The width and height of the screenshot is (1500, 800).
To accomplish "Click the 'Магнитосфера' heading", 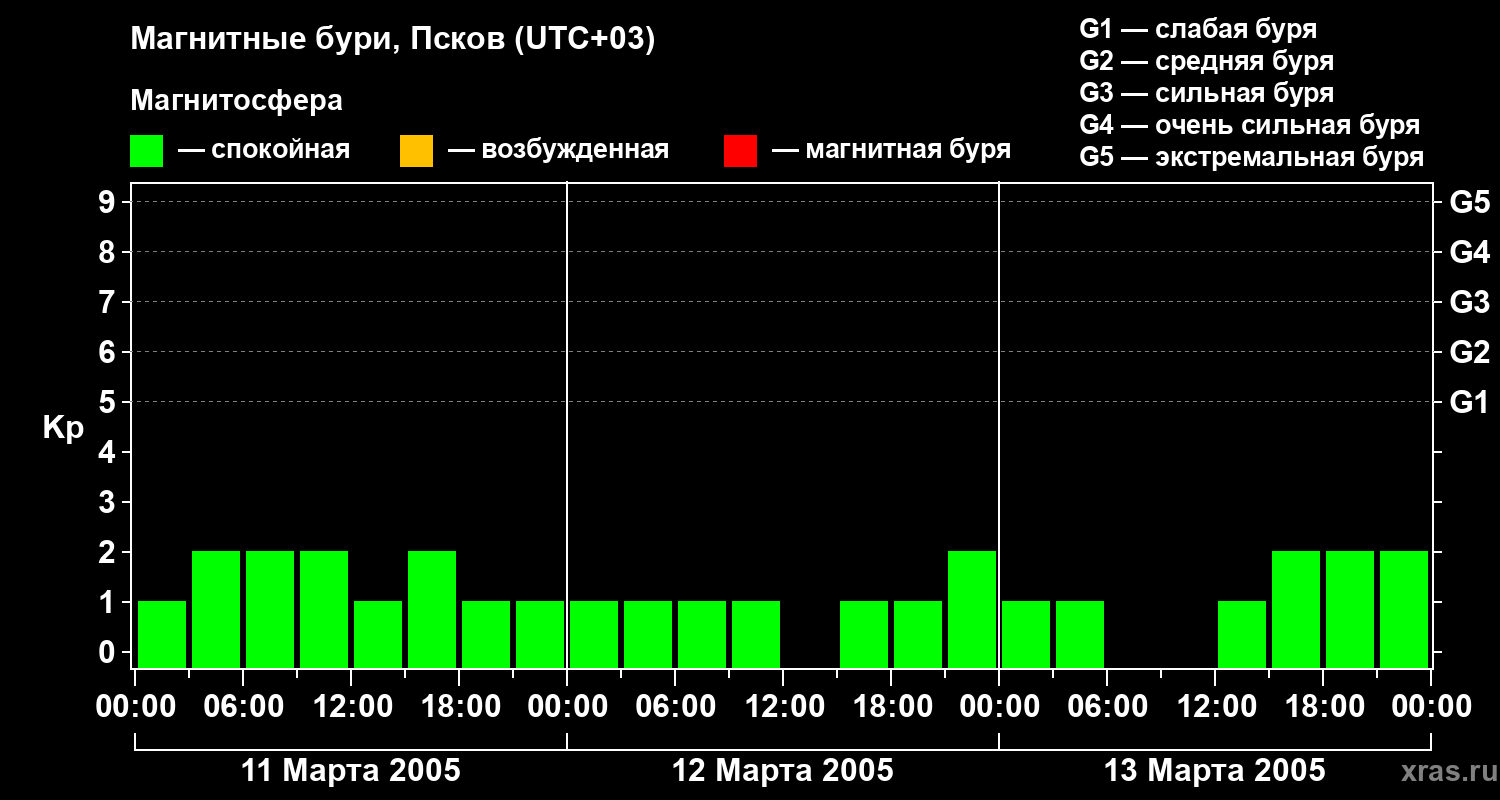I will pos(236,101).
